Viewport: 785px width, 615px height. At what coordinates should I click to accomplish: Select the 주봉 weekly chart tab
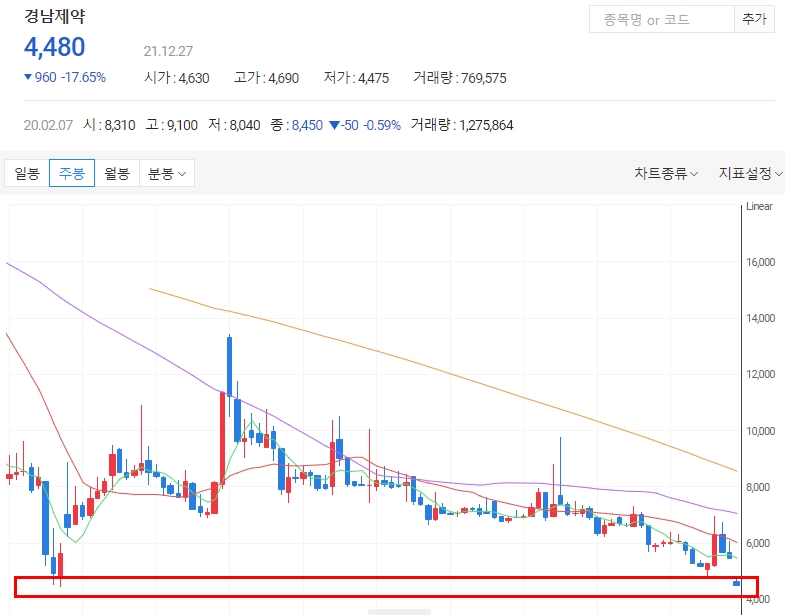click(72, 173)
